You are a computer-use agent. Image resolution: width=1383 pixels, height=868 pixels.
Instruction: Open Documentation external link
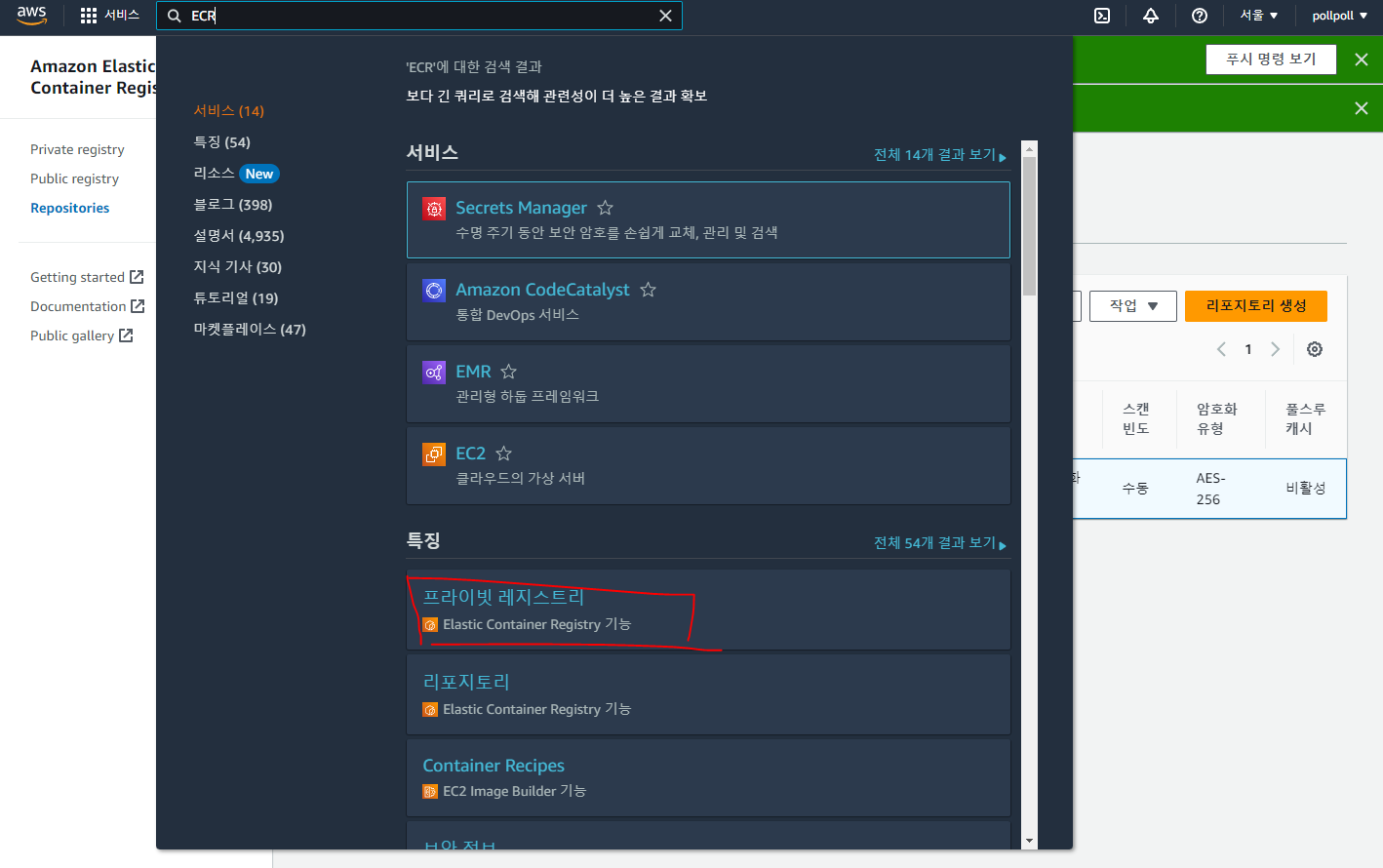(x=88, y=306)
